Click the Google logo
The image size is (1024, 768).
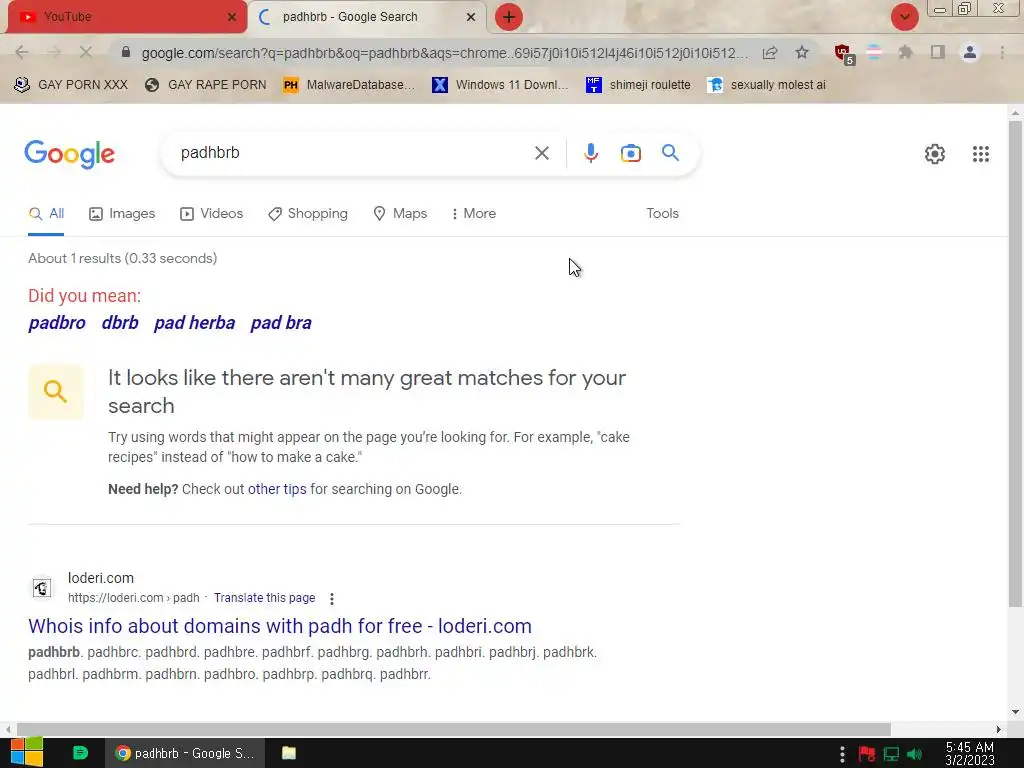[x=69, y=155]
